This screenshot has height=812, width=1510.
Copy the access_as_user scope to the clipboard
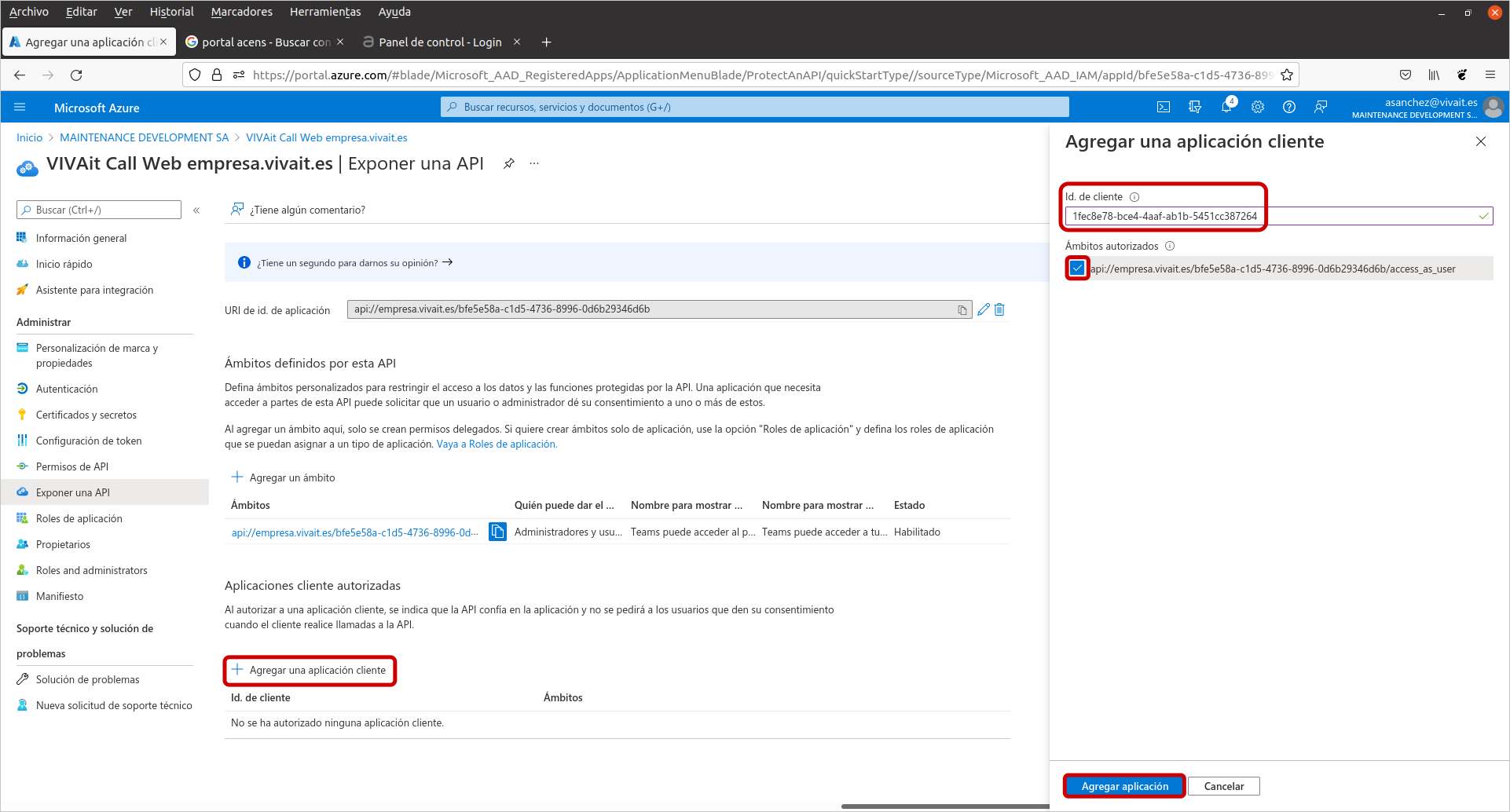[497, 532]
